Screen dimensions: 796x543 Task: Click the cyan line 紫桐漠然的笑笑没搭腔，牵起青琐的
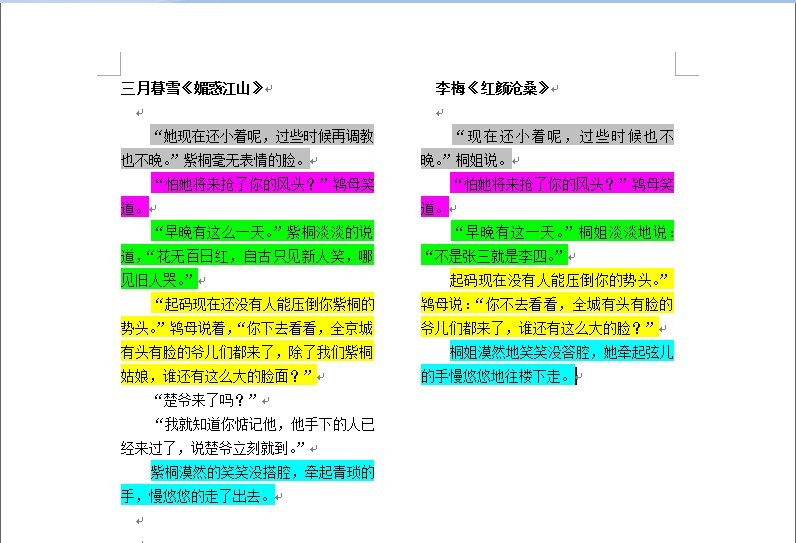pyautogui.click(x=262, y=472)
